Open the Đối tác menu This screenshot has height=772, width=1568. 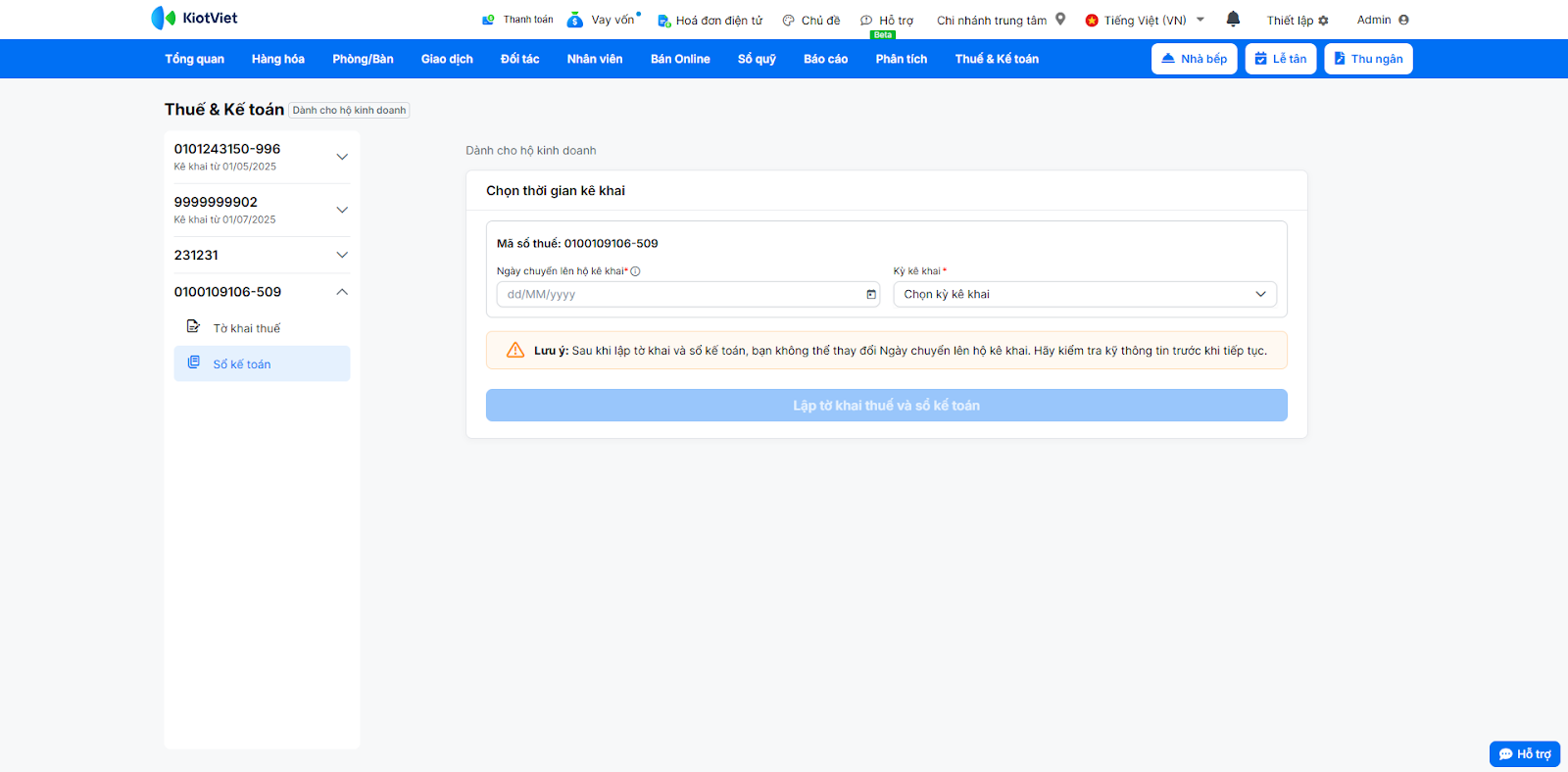click(x=519, y=59)
